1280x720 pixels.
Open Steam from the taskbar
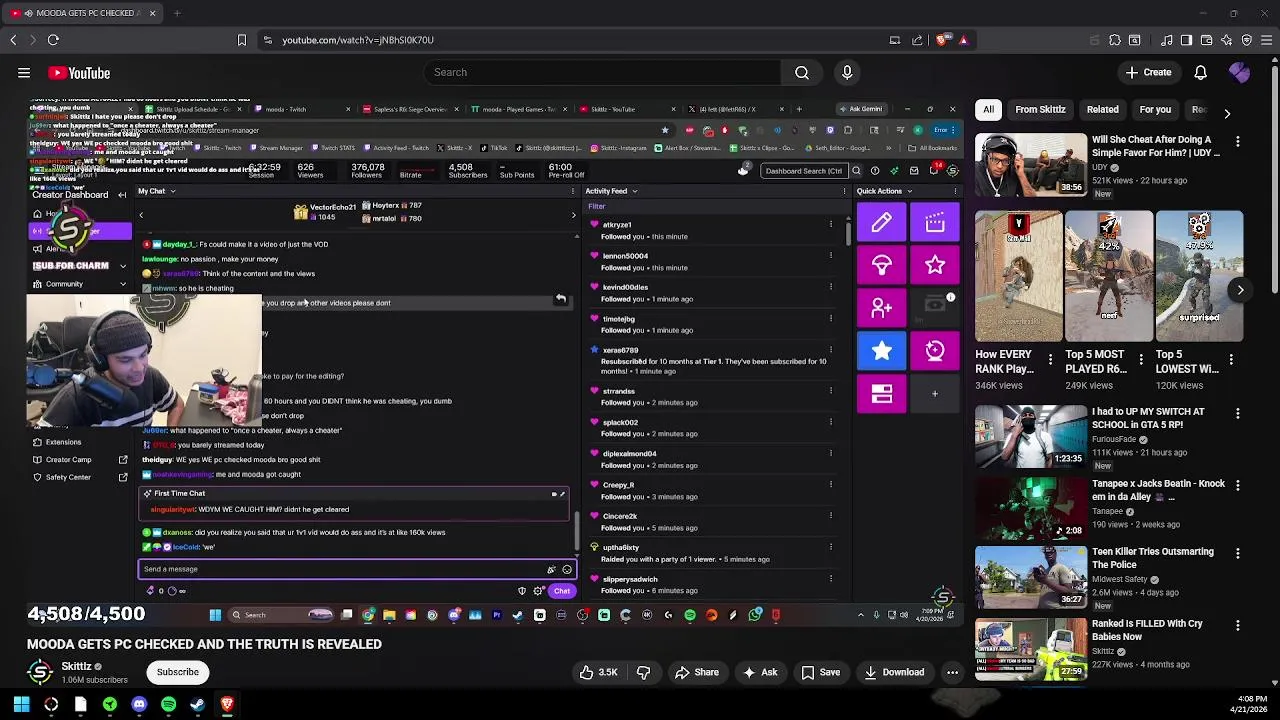click(x=197, y=704)
